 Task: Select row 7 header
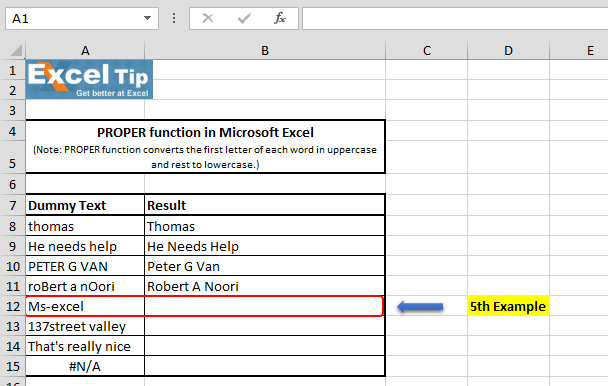coord(13,205)
